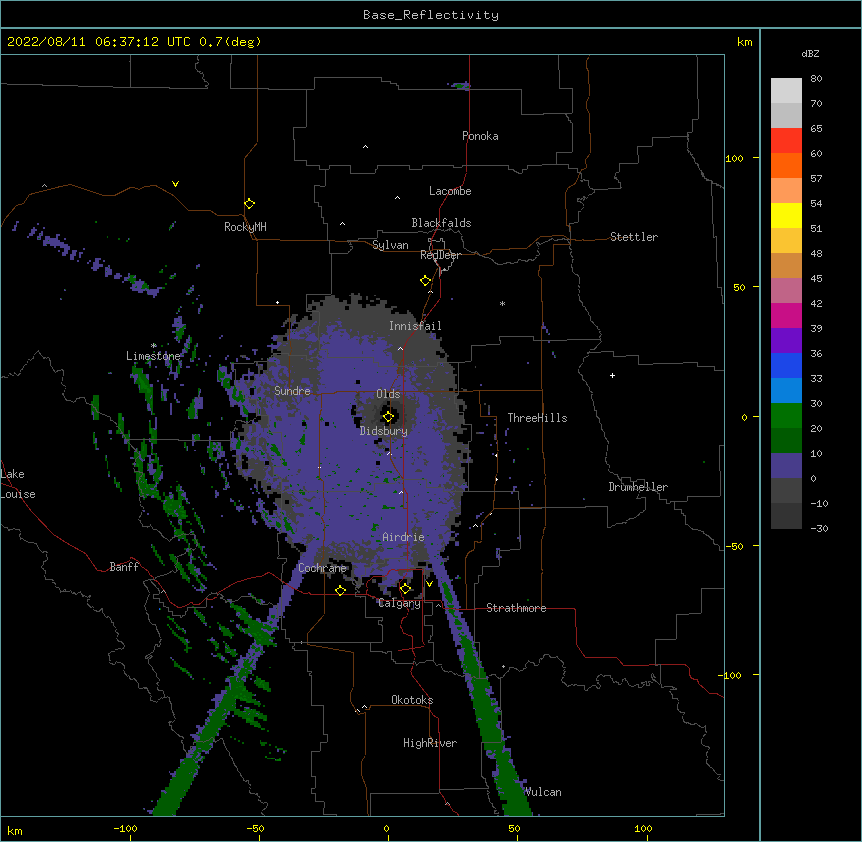Click the HighRiver city label
862x842 pixels.
point(430,743)
